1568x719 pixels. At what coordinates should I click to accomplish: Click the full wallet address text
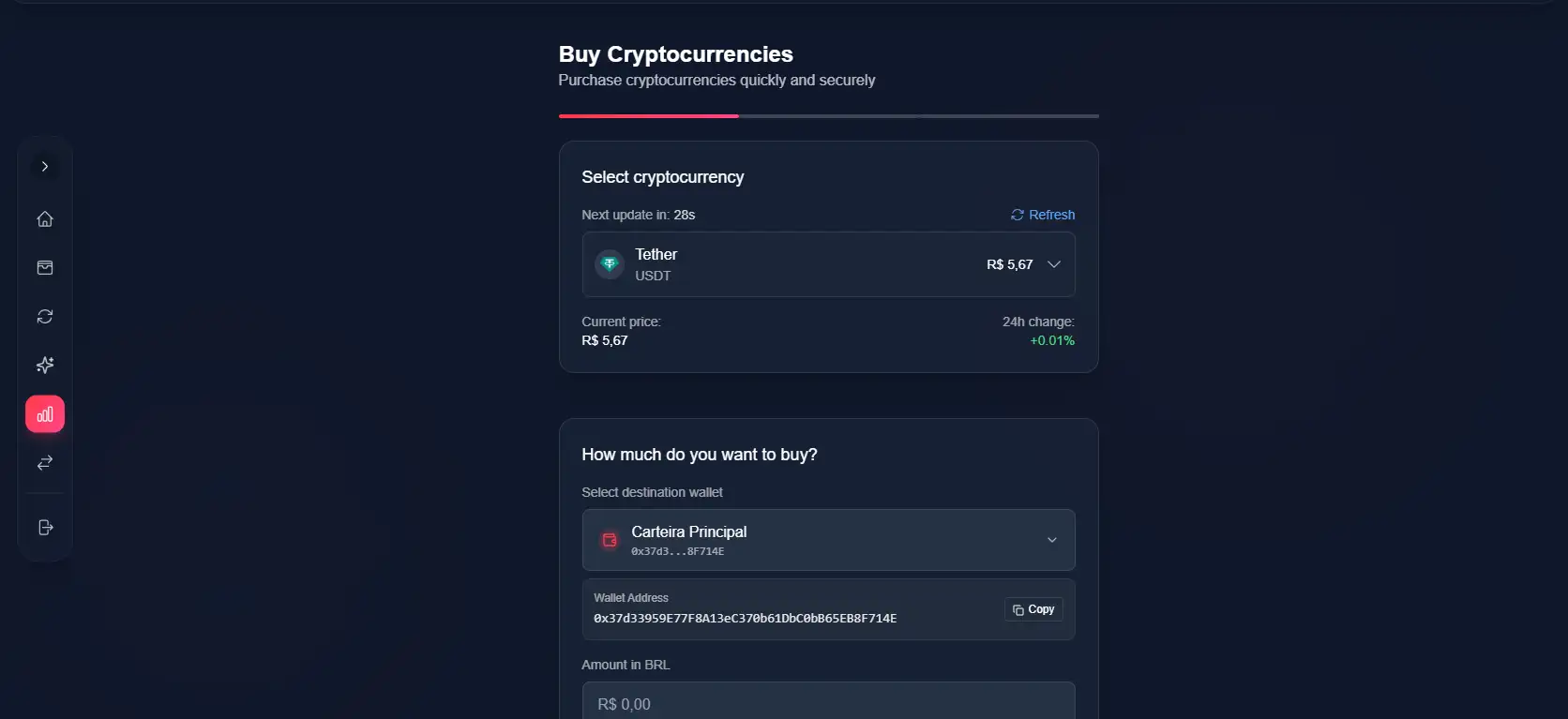[745, 619]
